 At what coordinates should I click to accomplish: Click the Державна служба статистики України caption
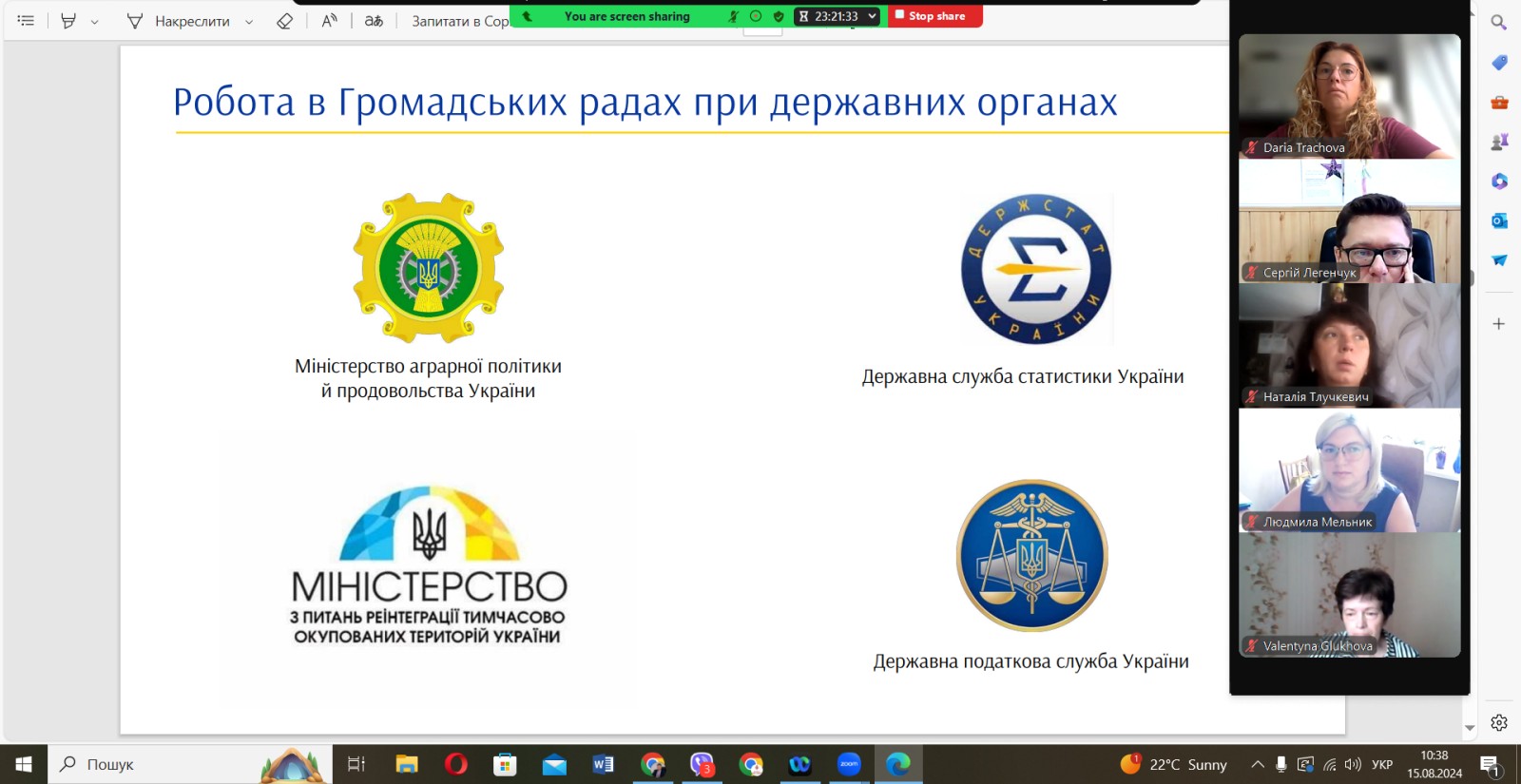click(1023, 376)
